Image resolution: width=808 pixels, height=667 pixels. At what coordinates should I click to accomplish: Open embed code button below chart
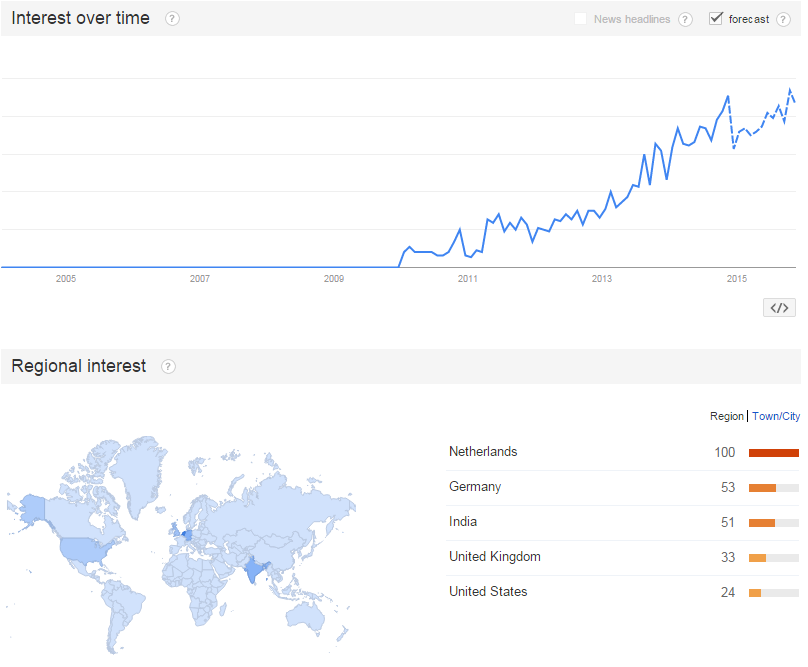pyautogui.click(x=779, y=308)
